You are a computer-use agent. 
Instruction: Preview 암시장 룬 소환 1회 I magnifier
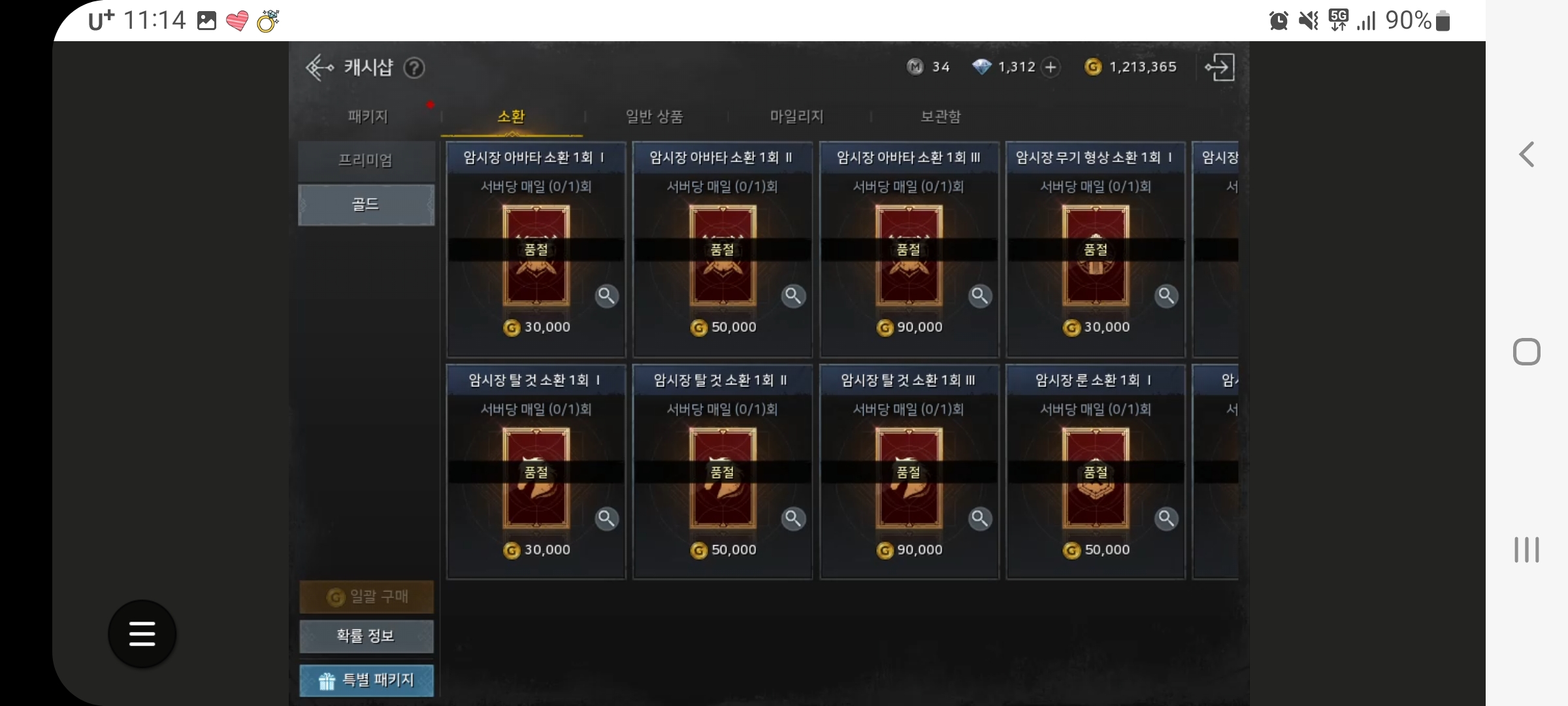[x=1166, y=519]
